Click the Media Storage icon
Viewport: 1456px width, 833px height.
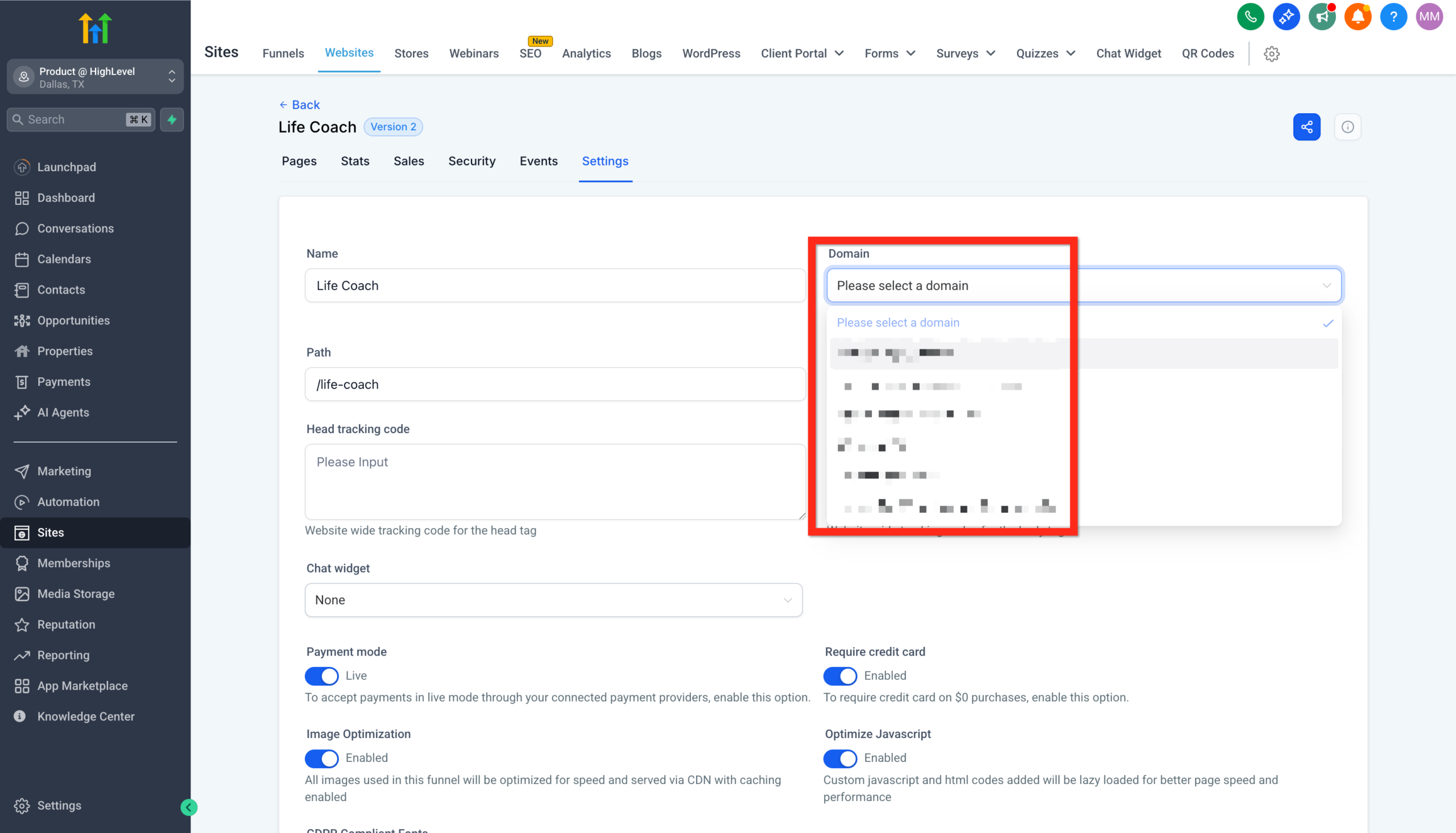click(x=22, y=594)
